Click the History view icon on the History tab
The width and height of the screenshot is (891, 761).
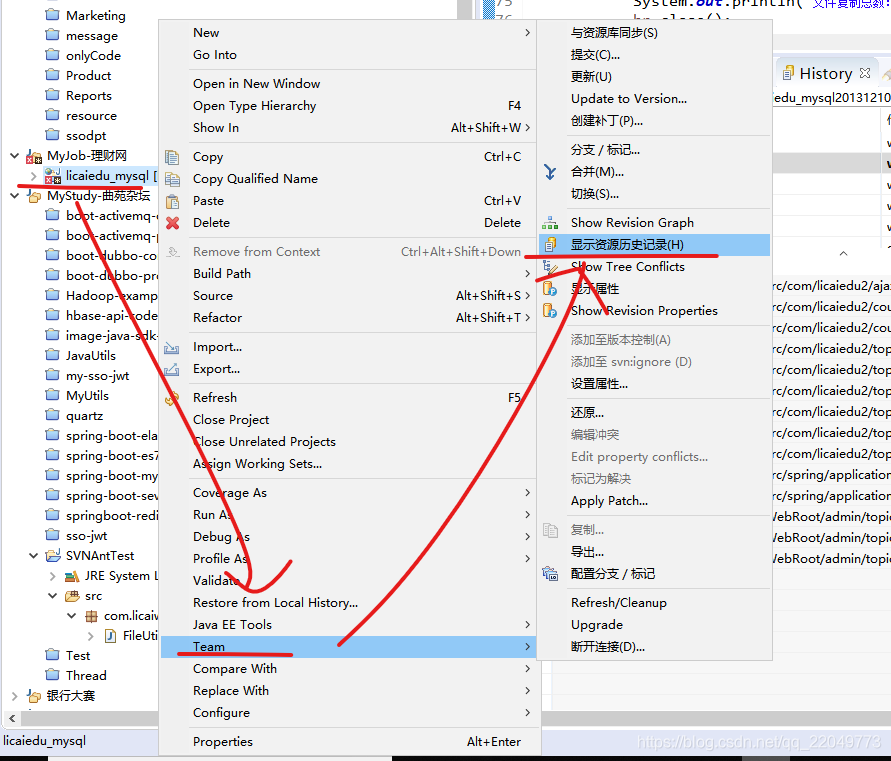[x=789, y=73]
